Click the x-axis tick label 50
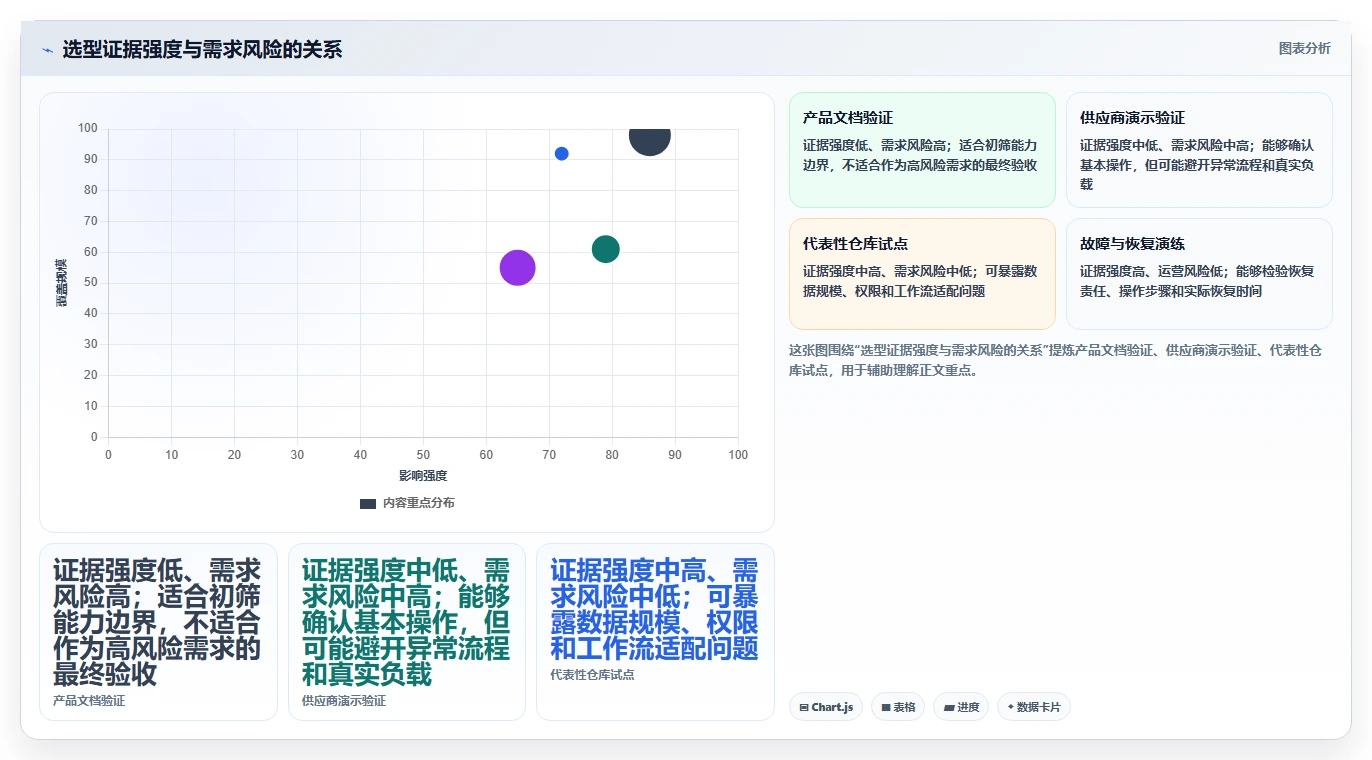 click(423, 455)
